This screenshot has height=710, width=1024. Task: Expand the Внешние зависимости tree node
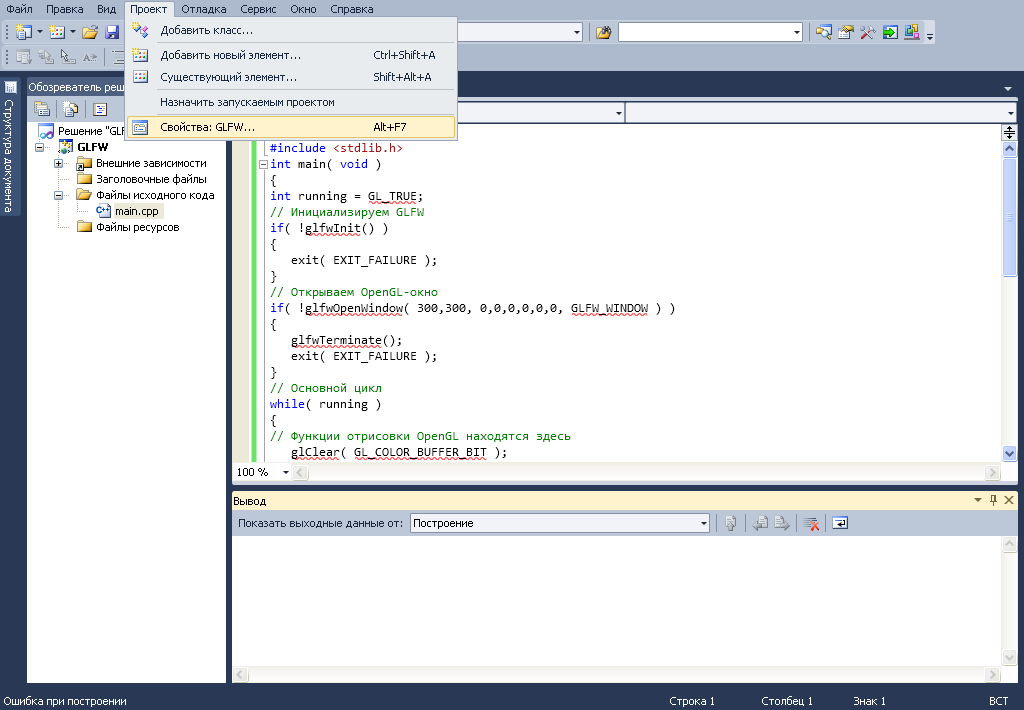pyautogui.click(x=59, y=163)
